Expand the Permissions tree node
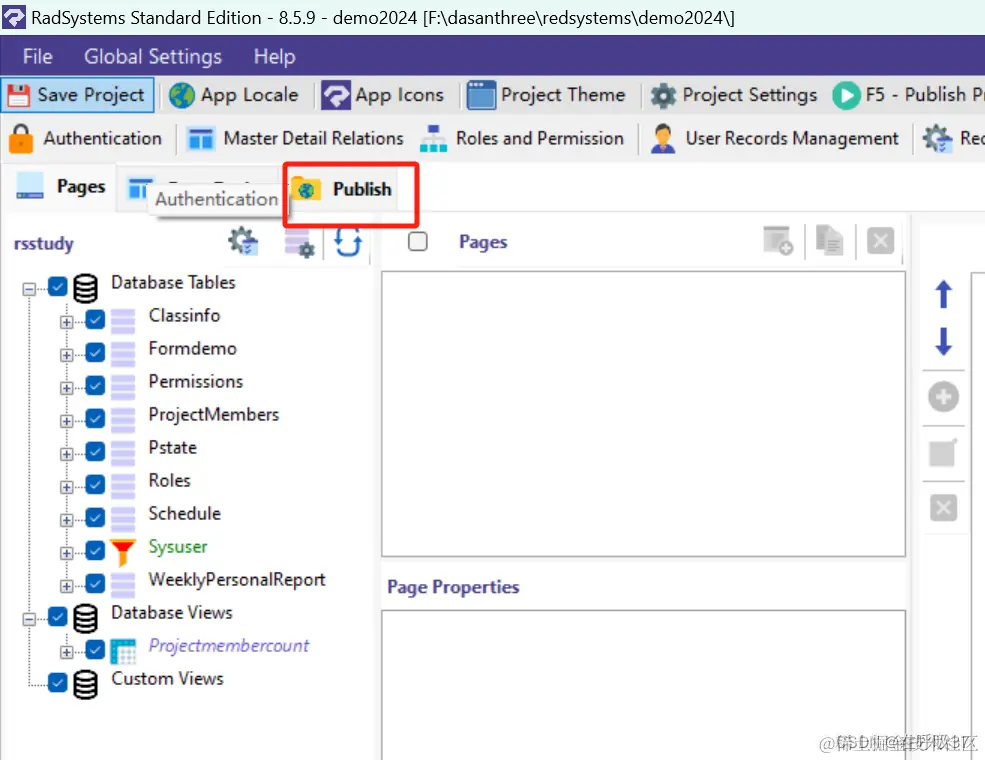Screen dimensions: 985x760 coord(67,388)
